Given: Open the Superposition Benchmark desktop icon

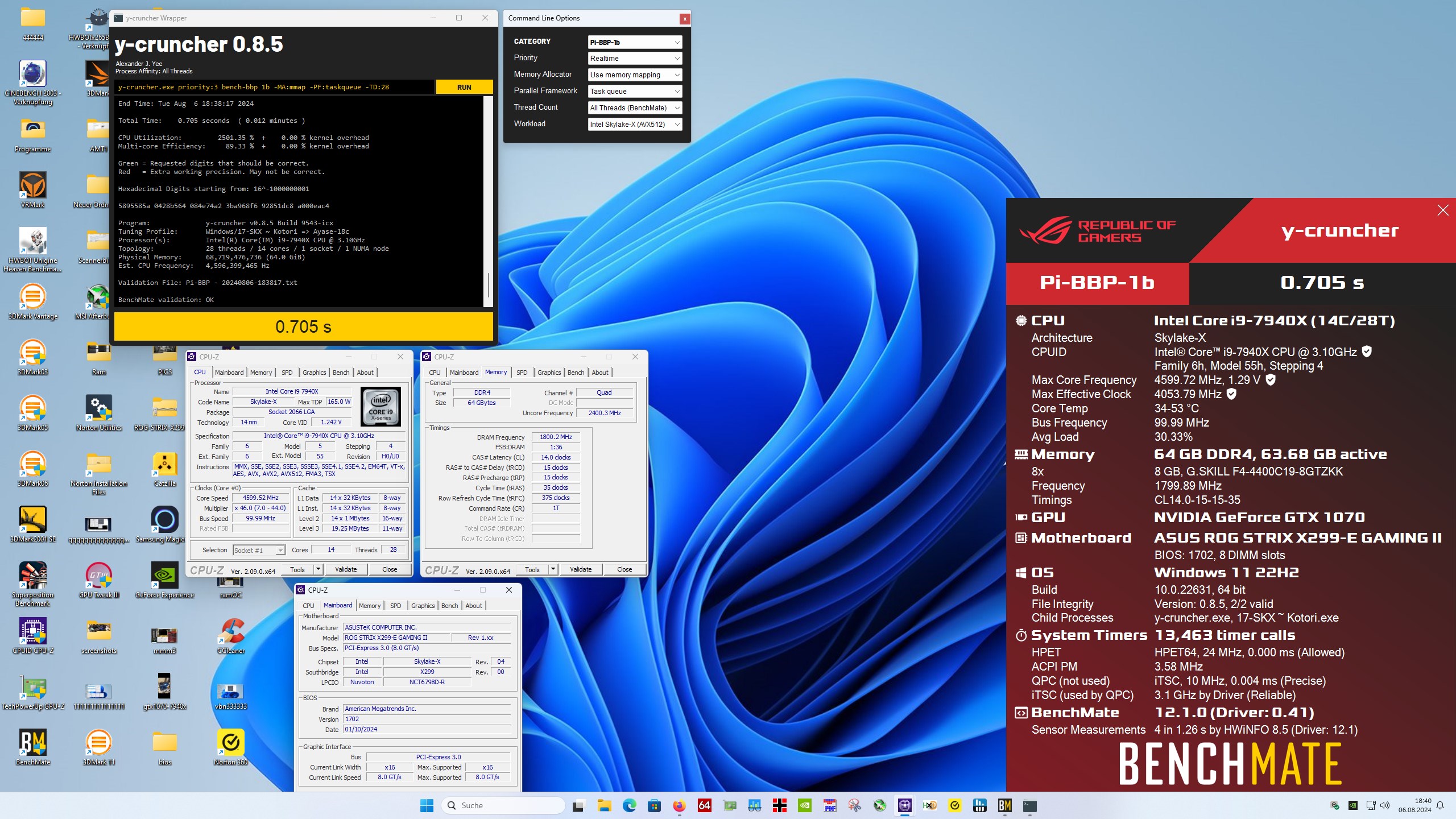Looking at the screenshot, I should pyautogui.click(x=33, y=584).
